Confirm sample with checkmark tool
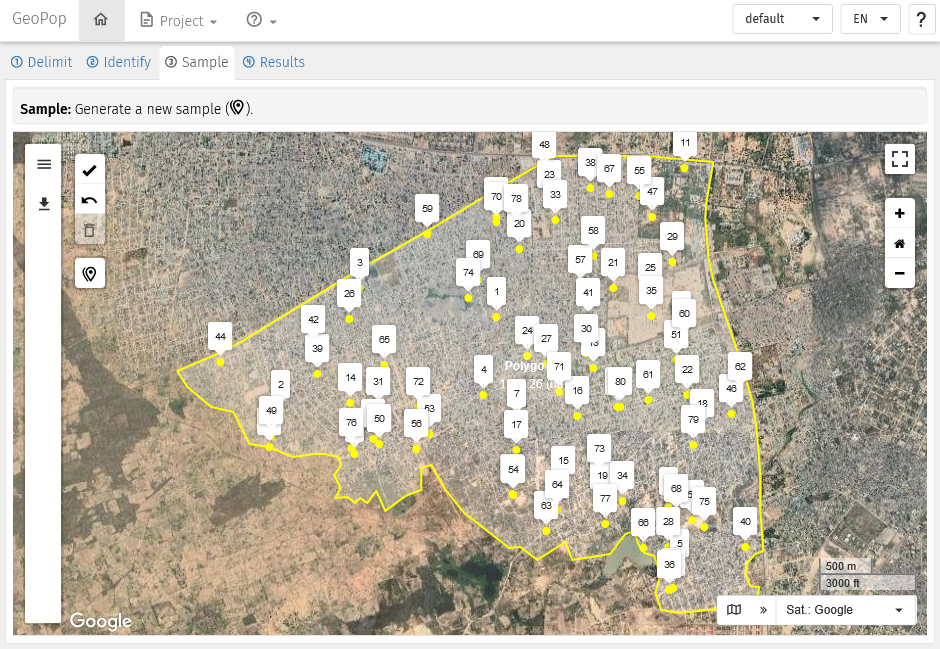 (x=90, y=170)
